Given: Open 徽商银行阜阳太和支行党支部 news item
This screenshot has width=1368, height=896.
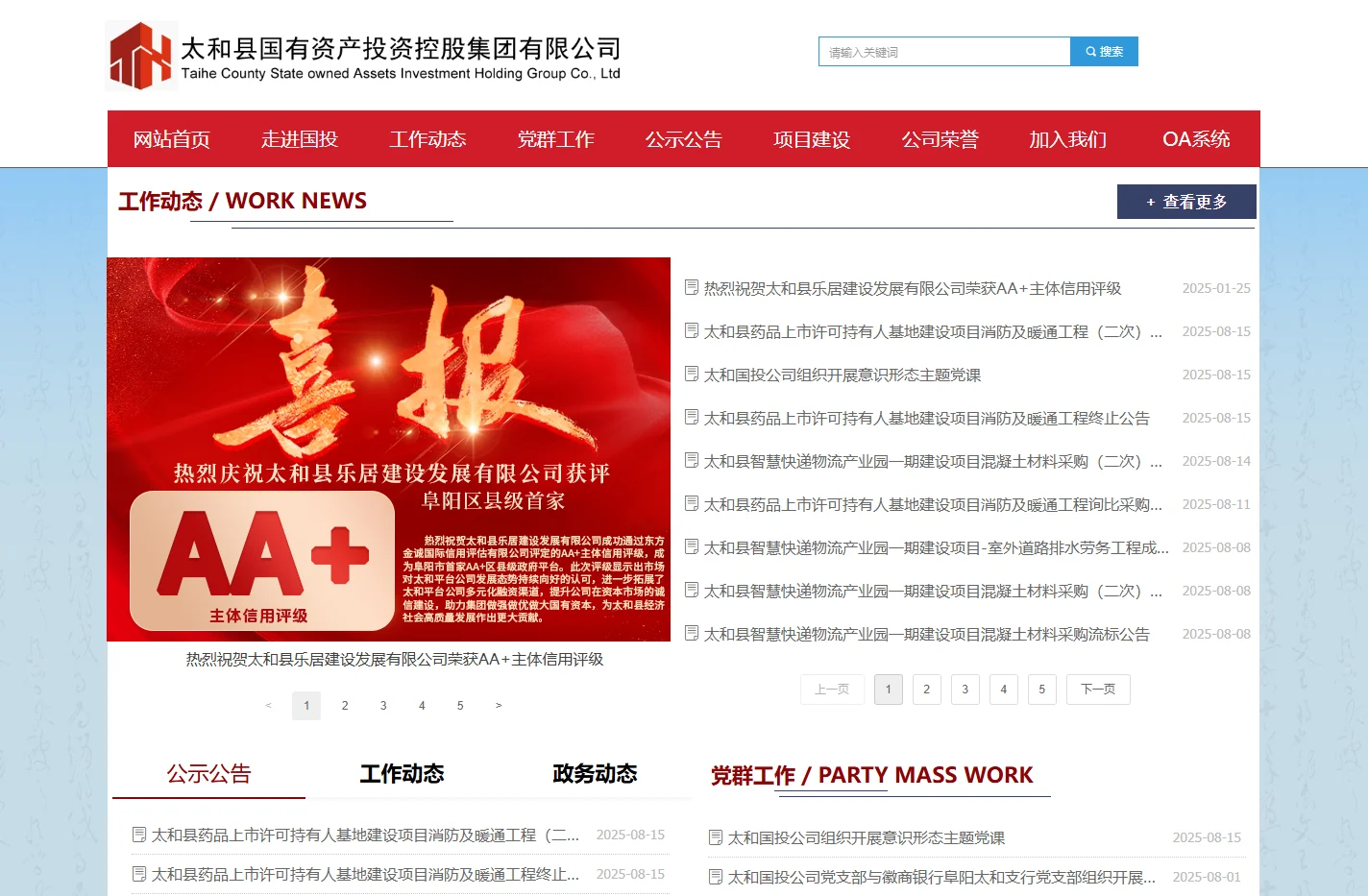Looking at the screenshot, I should (x=941, y=878).
